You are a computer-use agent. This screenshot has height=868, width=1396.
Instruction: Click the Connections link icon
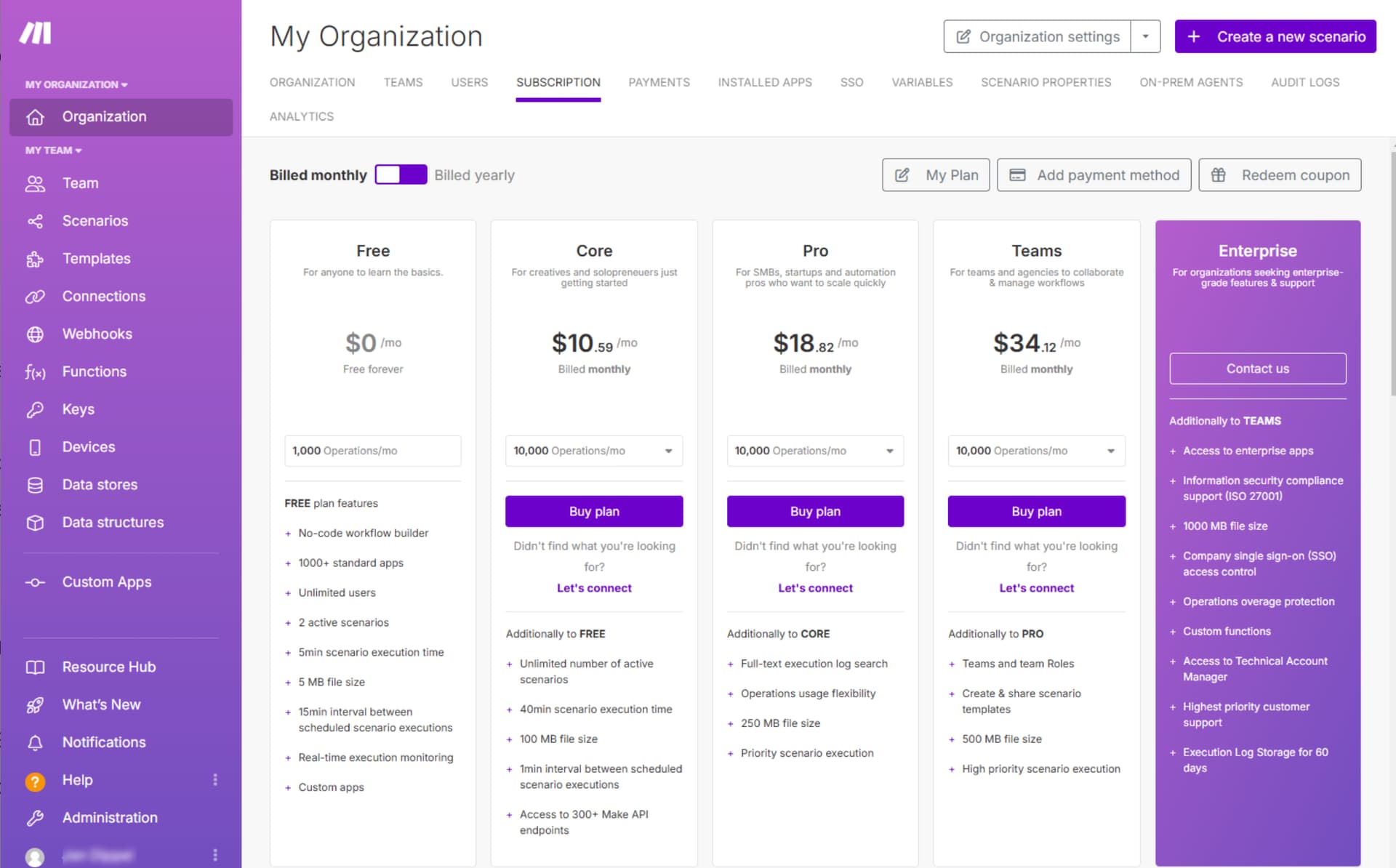tap(35, 297)
